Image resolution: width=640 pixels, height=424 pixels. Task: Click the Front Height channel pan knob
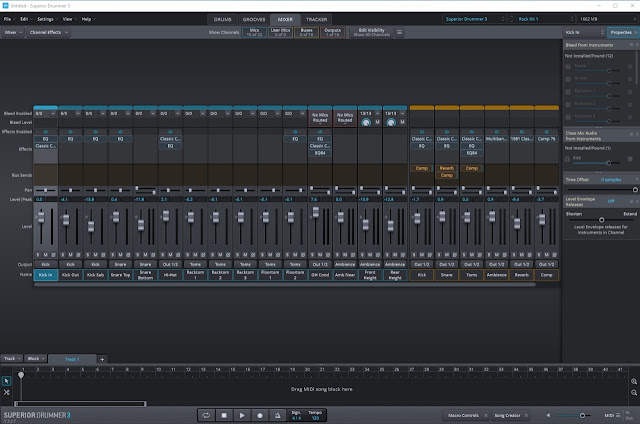point(366,122)
